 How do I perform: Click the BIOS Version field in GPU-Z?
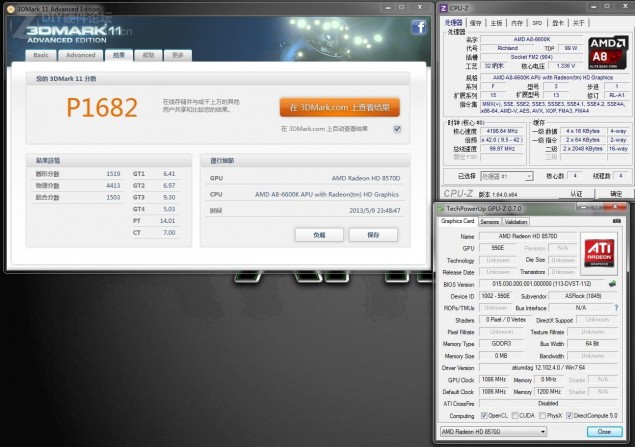541,284
